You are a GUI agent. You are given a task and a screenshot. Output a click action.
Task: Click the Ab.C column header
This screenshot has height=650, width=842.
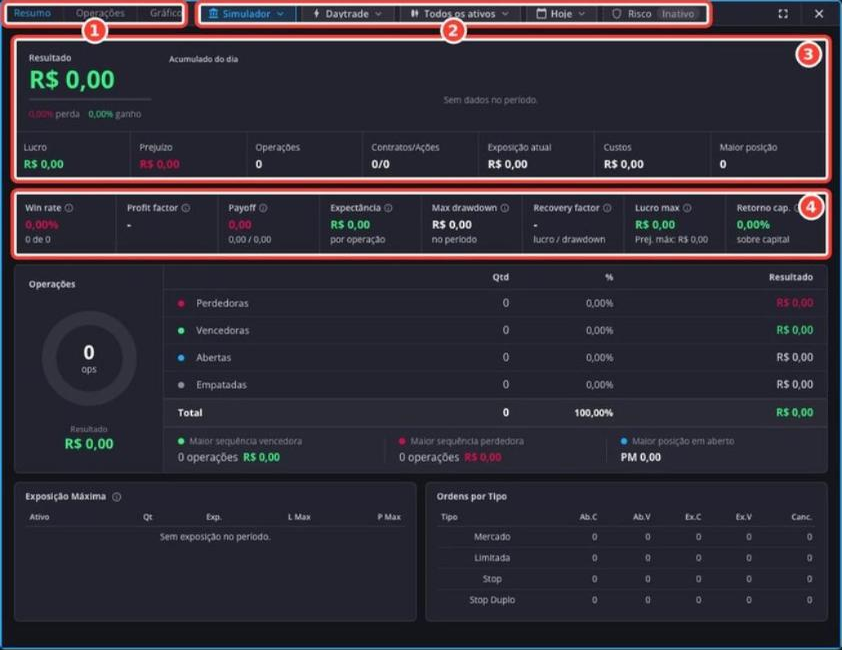coord(588,517)
